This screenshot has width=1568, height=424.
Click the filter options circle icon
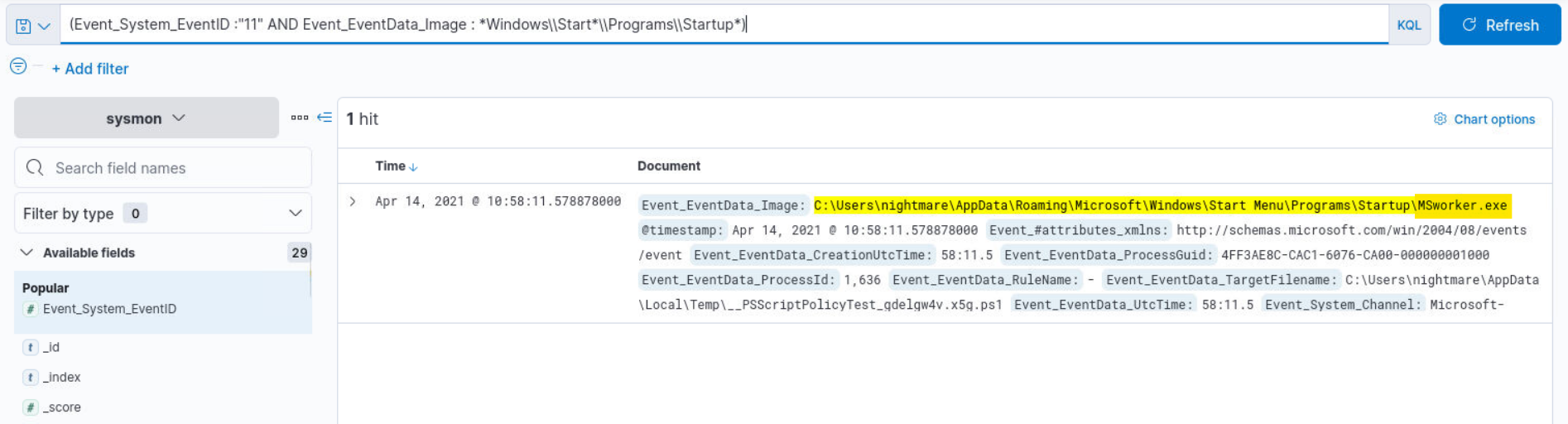click(18, 66)
